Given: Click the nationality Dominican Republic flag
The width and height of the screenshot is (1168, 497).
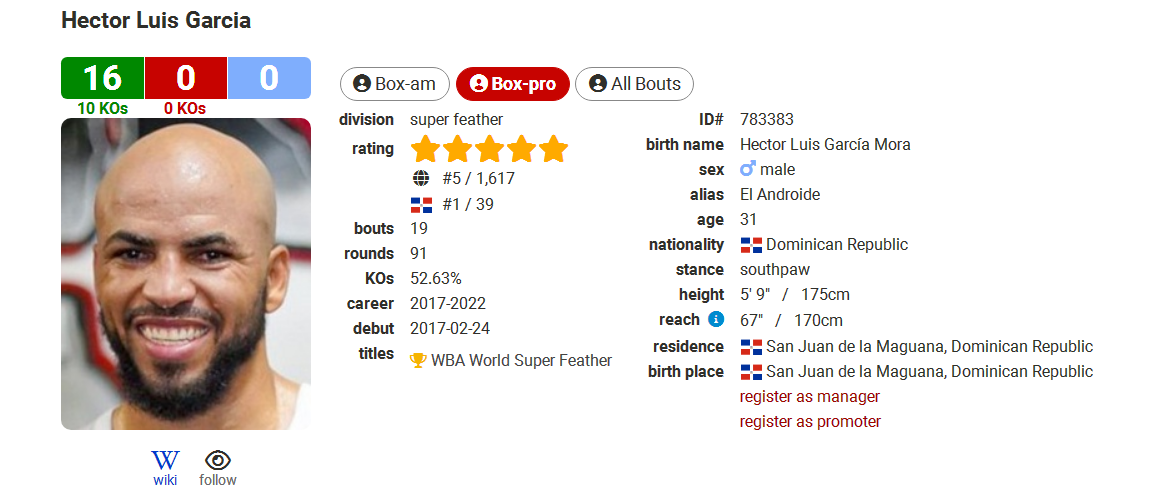Looking at the screenshot, I should [751, 244].
